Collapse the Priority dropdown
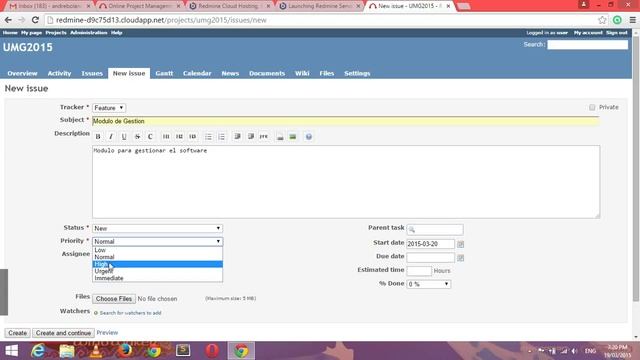 [x=158, y=241]
